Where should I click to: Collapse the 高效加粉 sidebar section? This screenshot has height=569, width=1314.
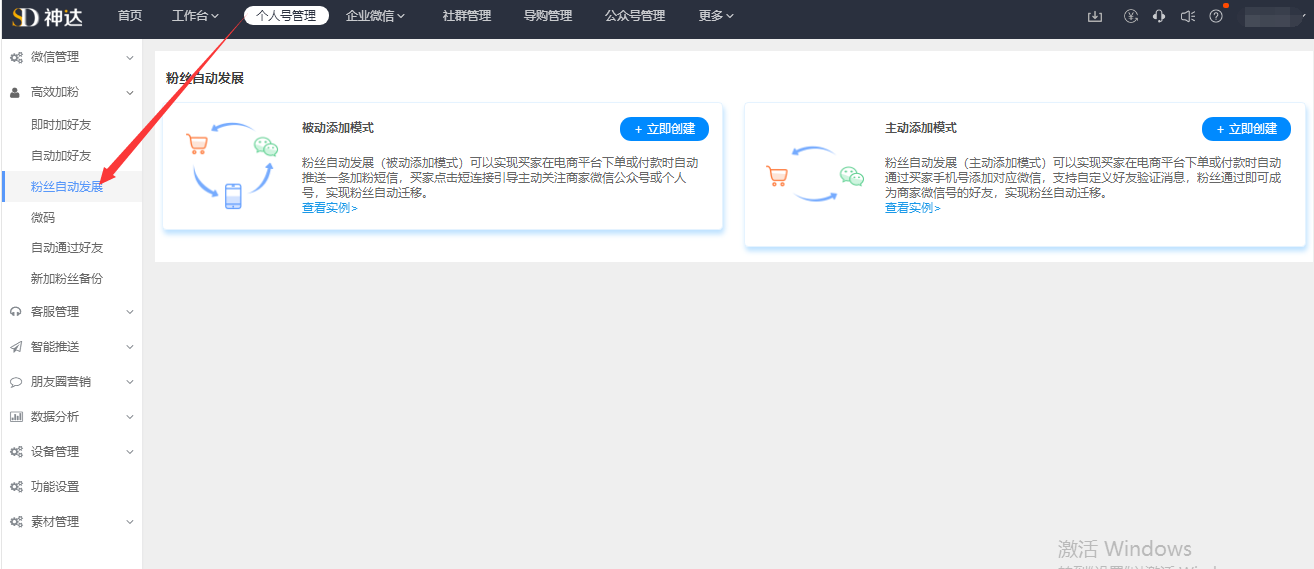(x=70, y=92)
